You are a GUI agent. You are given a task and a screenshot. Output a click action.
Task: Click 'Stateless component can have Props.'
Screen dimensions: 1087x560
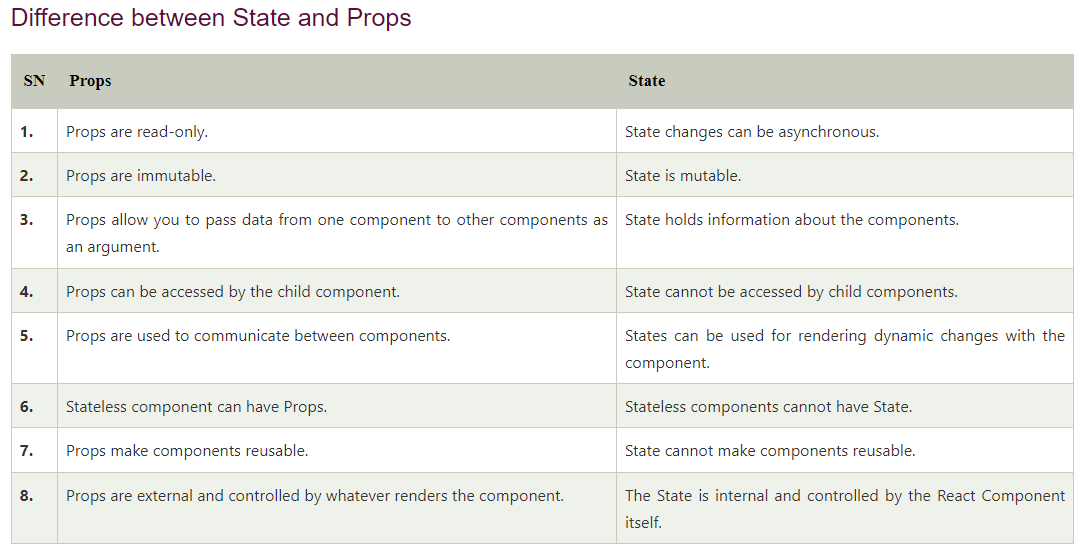pos(196,407)
